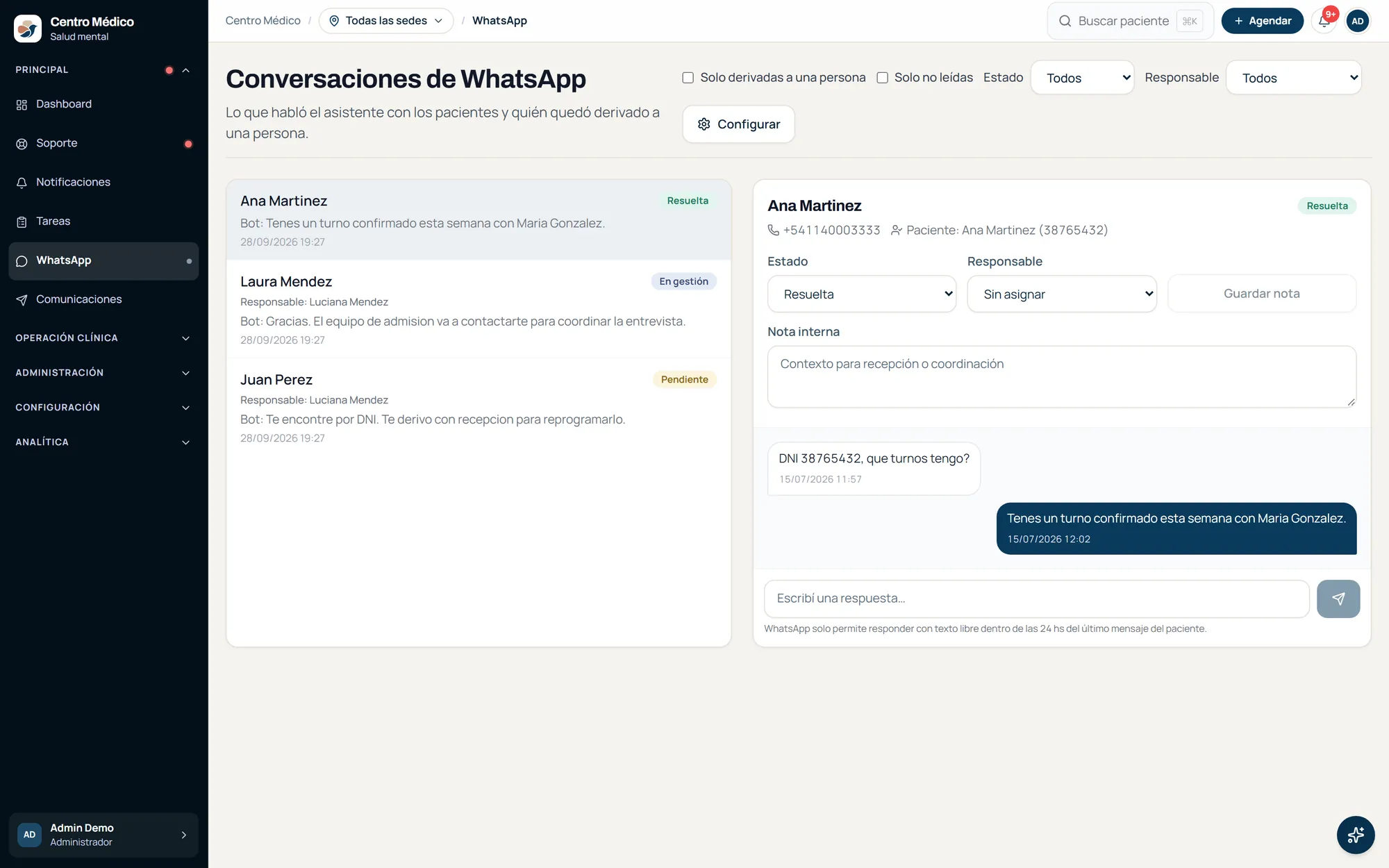Open Comunicaciones in the sidebar
The width and height of the screenshot is (1389, 868).
coord(103,299)
